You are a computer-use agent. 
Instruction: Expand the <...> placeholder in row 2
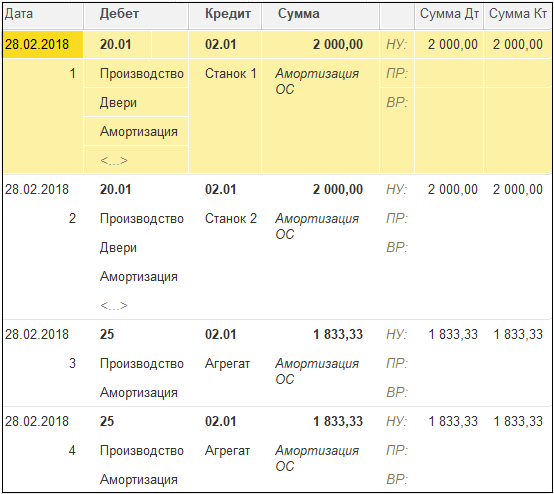[114, 305]
